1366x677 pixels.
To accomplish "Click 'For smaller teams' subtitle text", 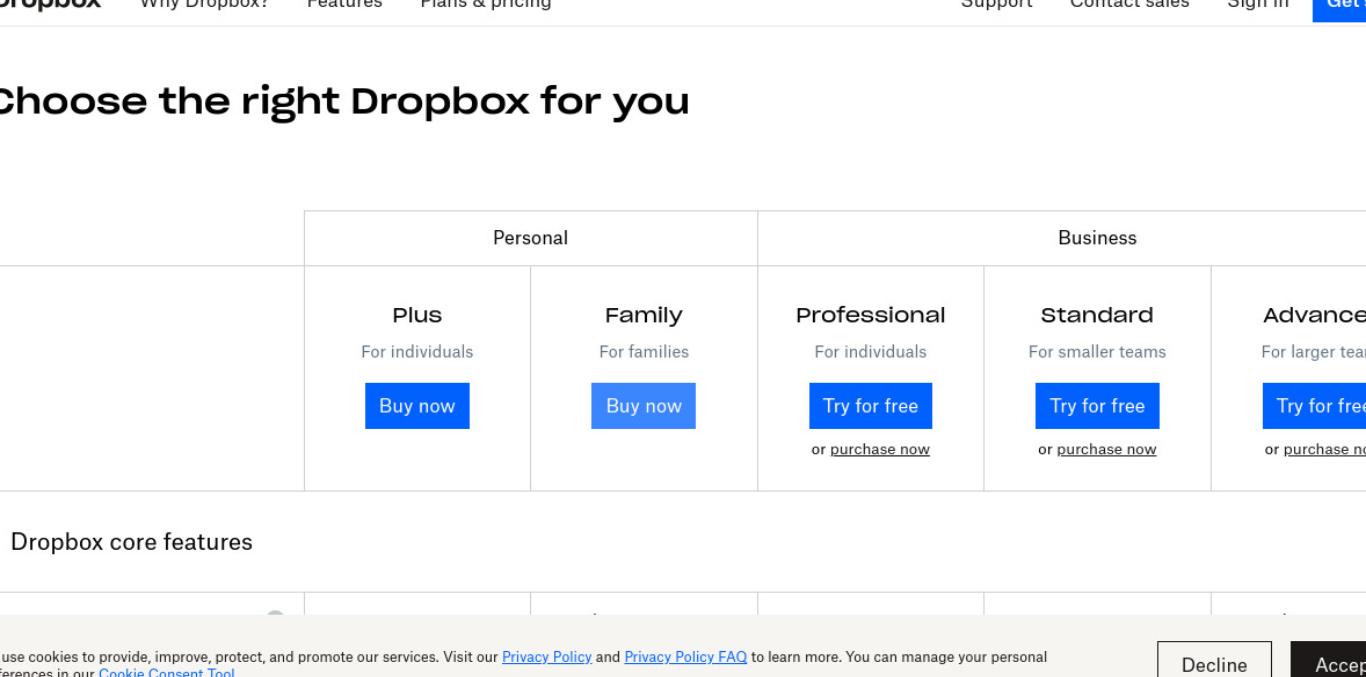I will tap(1097, 352).
